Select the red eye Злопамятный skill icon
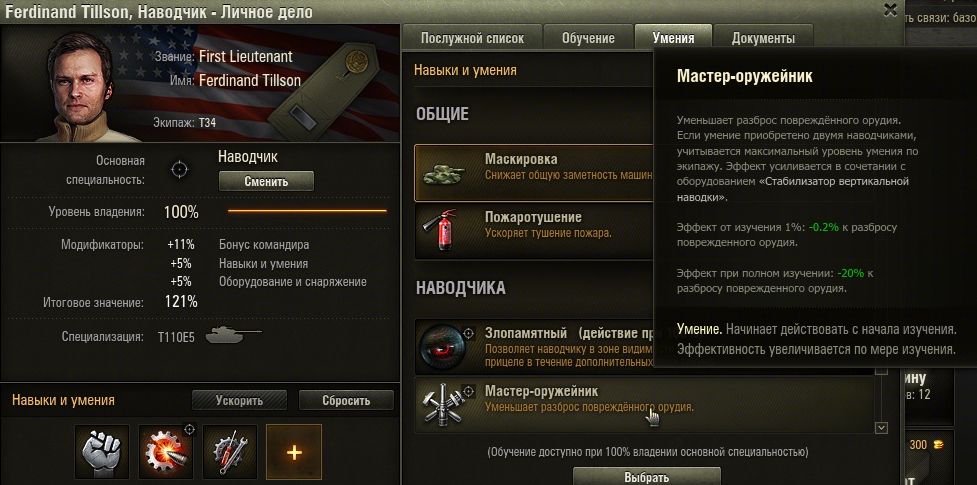Screen dimensions: 977x485 click(442, 347)
